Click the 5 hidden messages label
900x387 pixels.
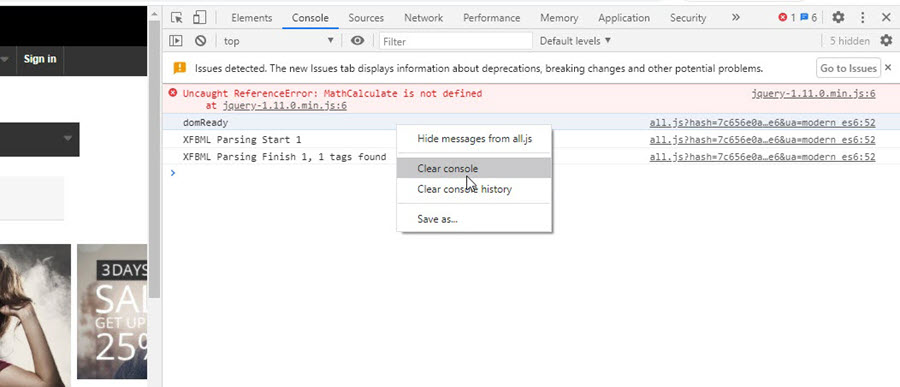point(849,41)
